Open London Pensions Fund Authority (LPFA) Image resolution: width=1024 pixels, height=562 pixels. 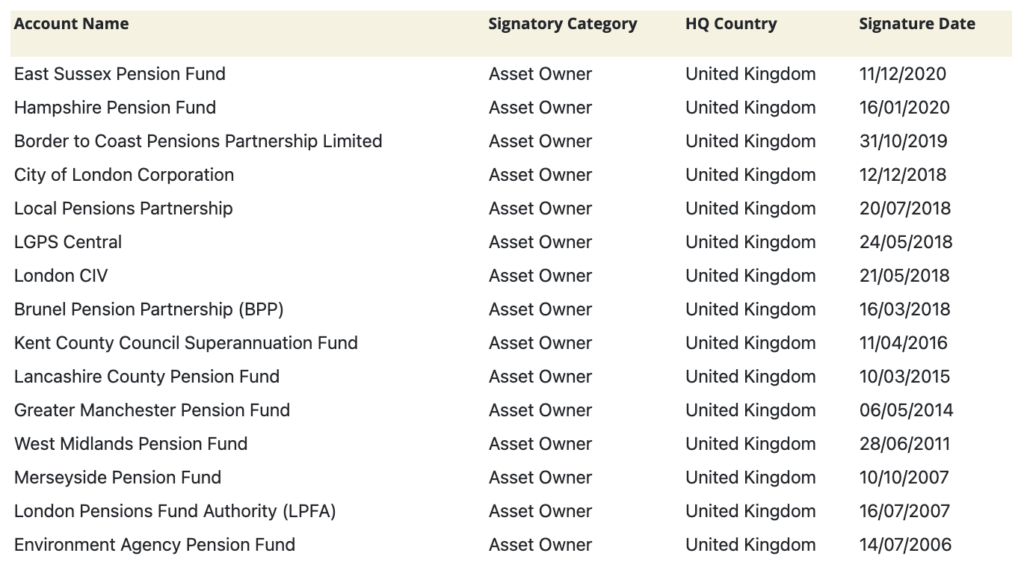coord(175,511)
